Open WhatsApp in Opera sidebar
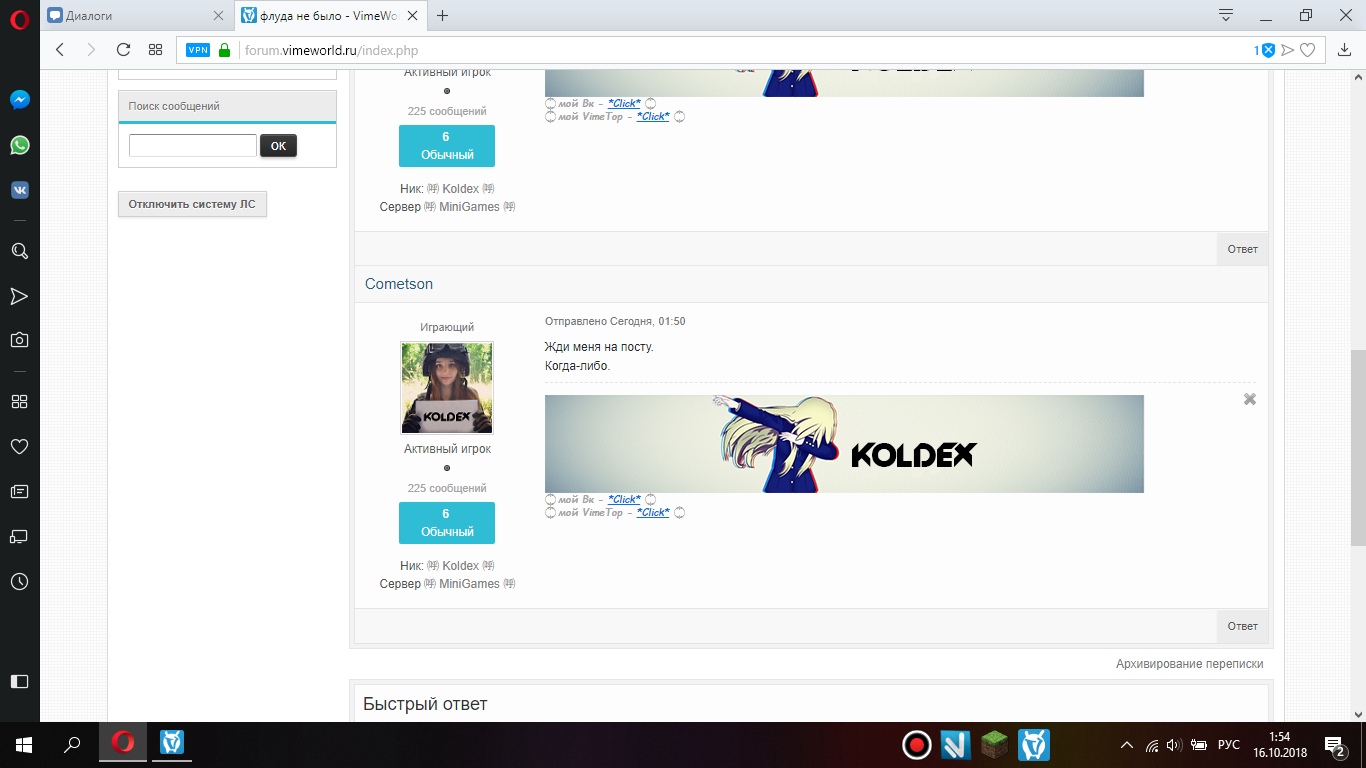The width and height of the screenshot is (1366, 768). (19, 145)
